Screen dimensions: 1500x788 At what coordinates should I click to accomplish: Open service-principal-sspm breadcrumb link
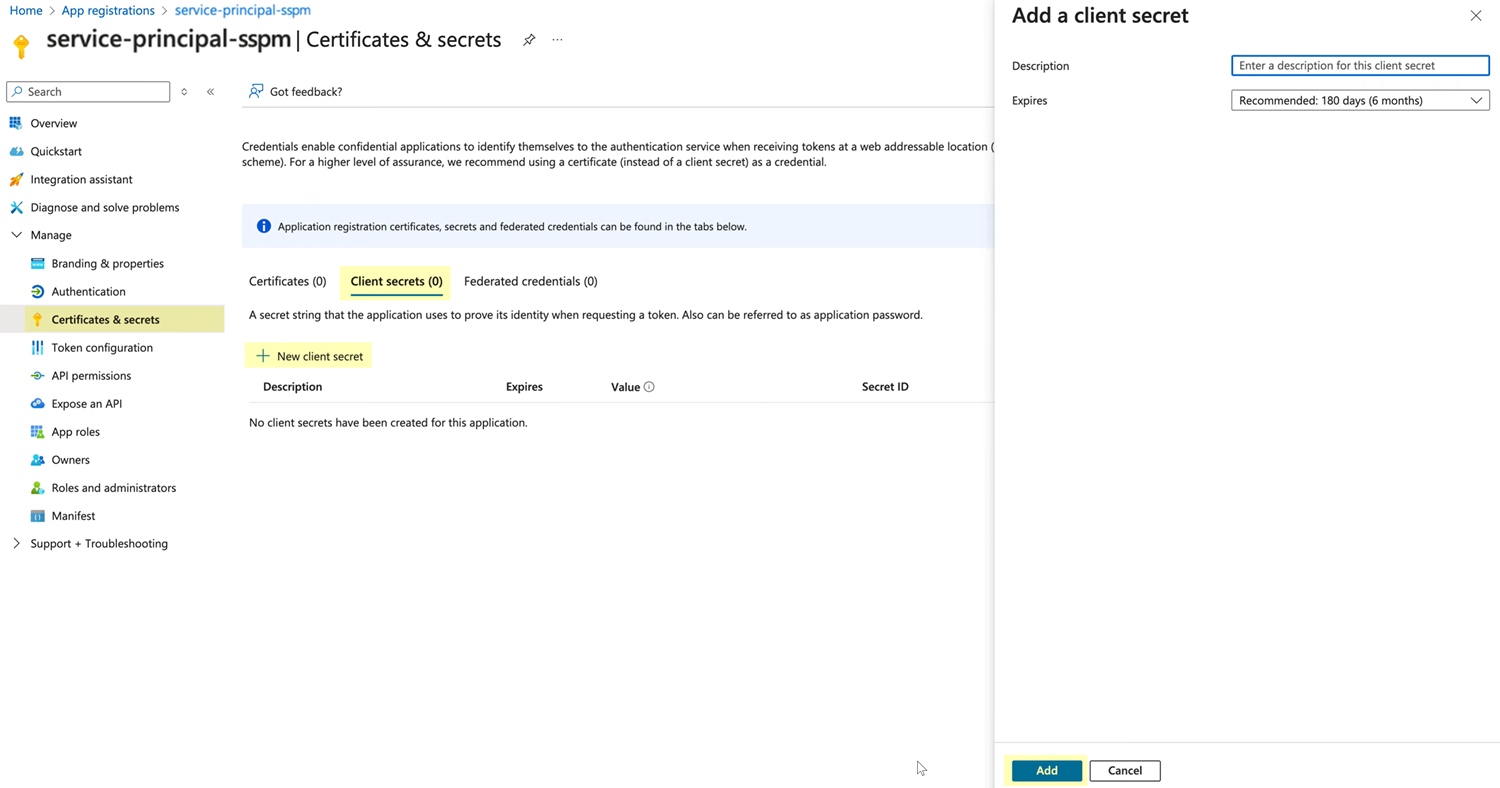(243, 10)
